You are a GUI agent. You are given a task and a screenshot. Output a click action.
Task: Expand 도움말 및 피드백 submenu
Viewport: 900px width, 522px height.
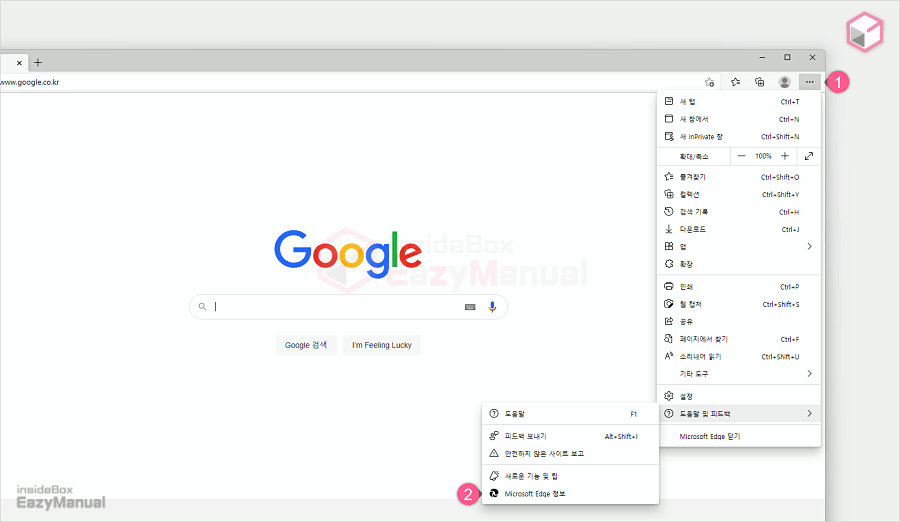(739, 413)
